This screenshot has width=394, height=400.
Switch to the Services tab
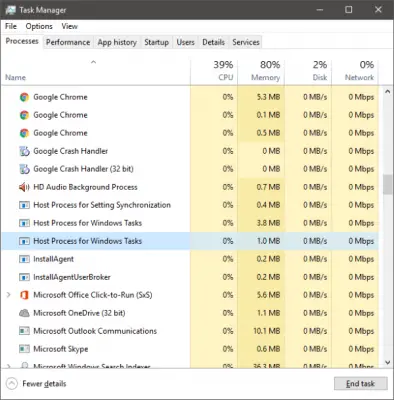(246, 42)
